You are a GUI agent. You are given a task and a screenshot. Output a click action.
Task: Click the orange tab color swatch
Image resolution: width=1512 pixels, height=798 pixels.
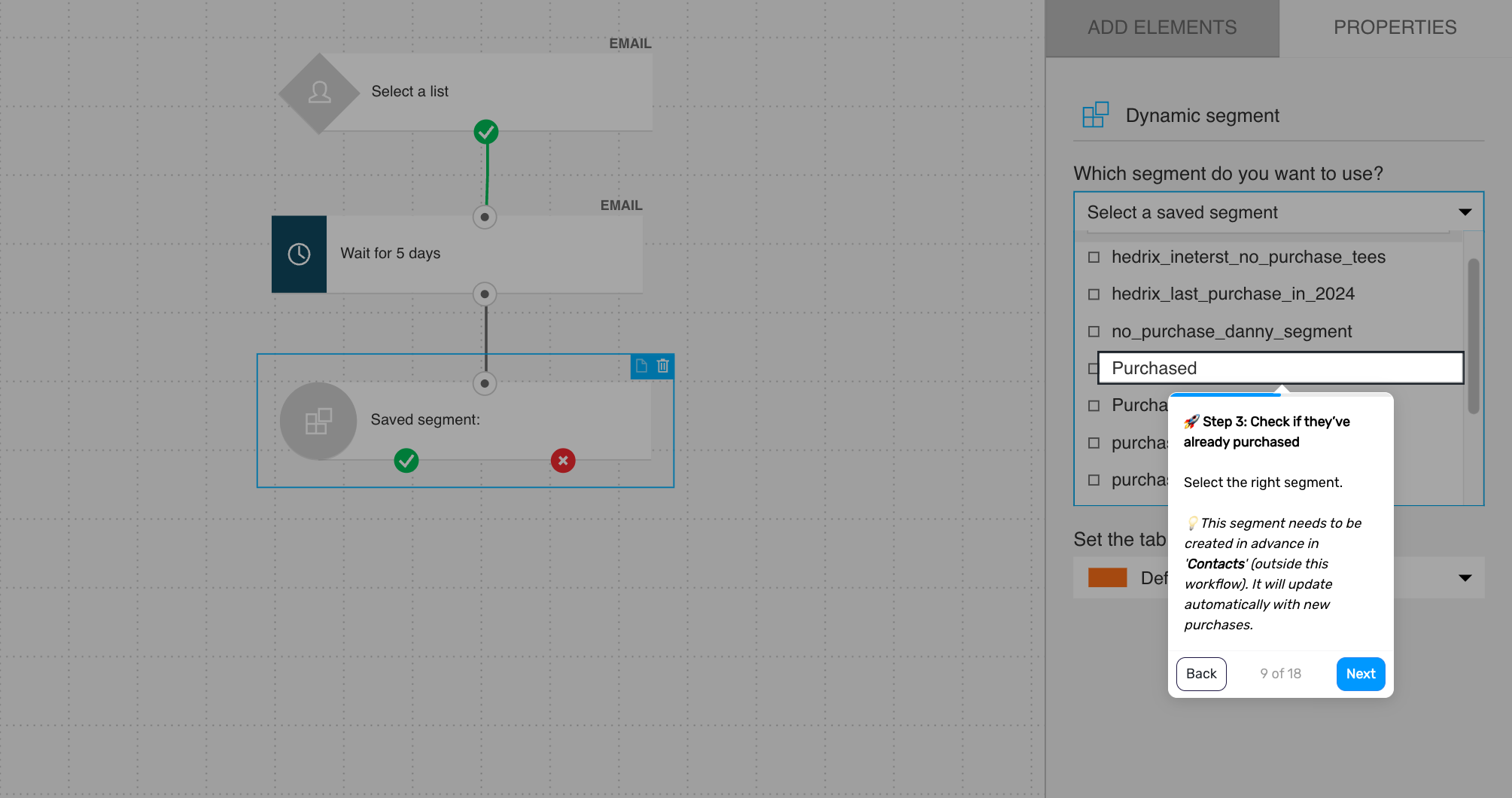coord(1107,578)
